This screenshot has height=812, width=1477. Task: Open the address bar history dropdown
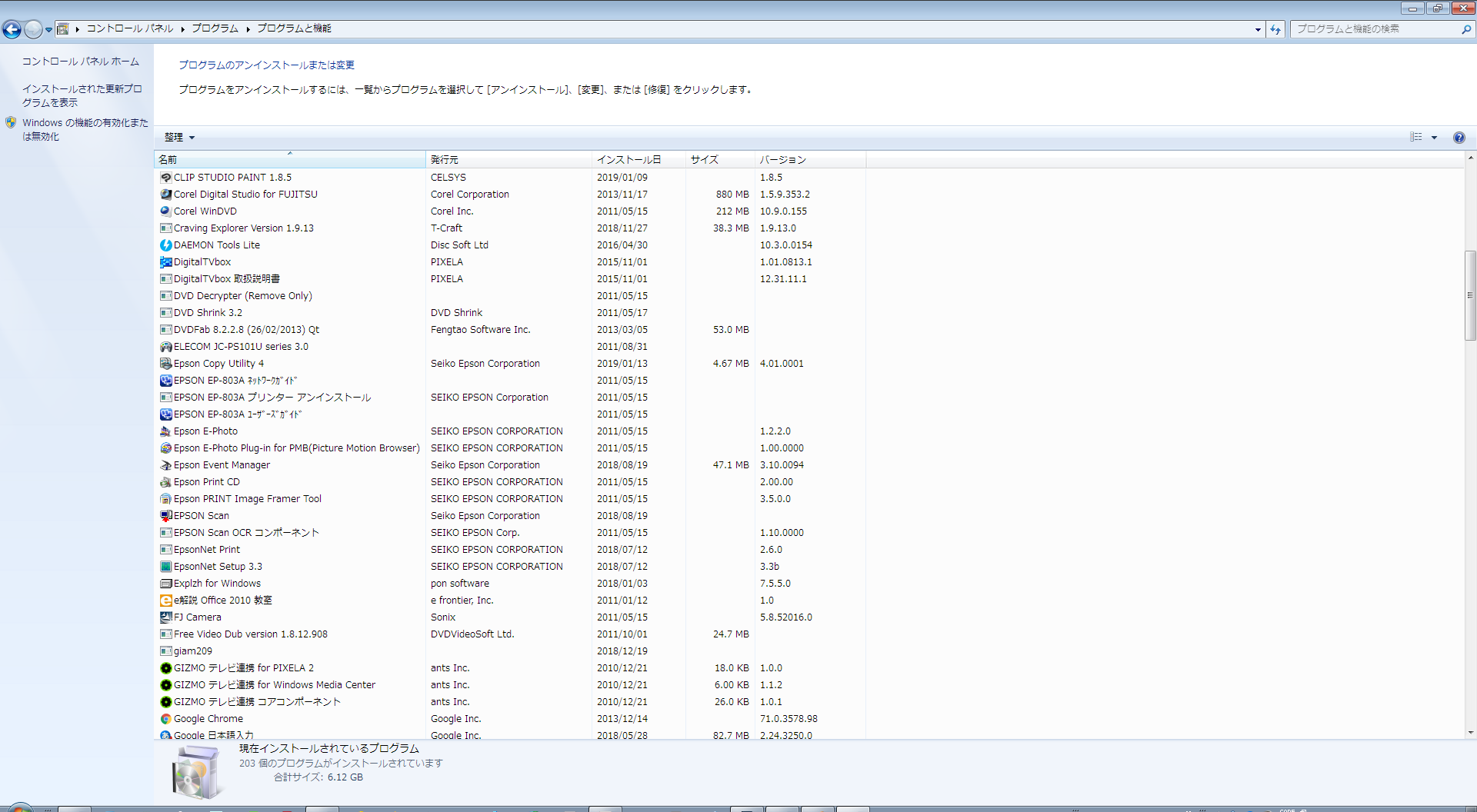(1258, 29)
